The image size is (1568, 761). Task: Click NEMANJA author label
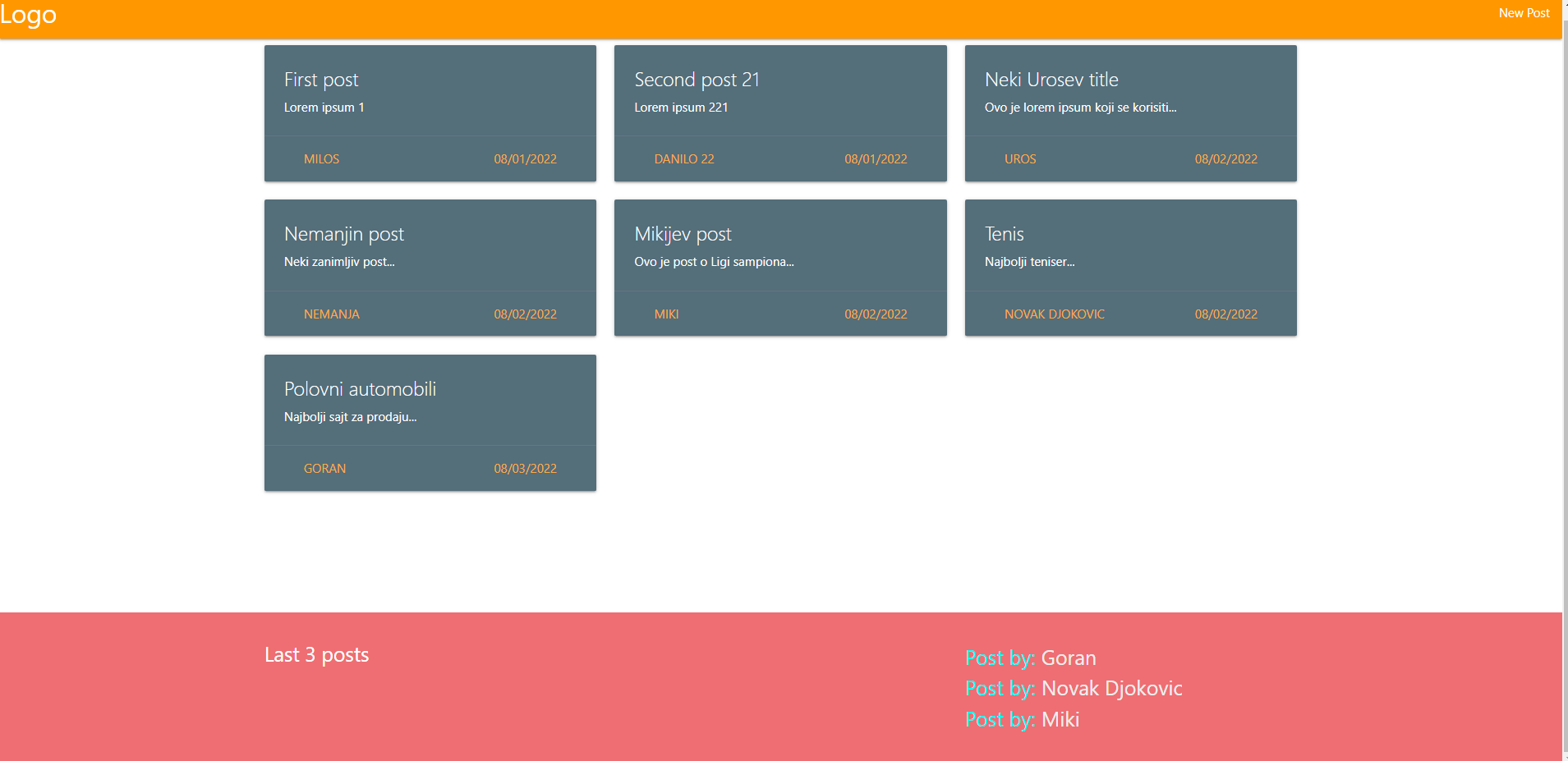pos(331,314)
